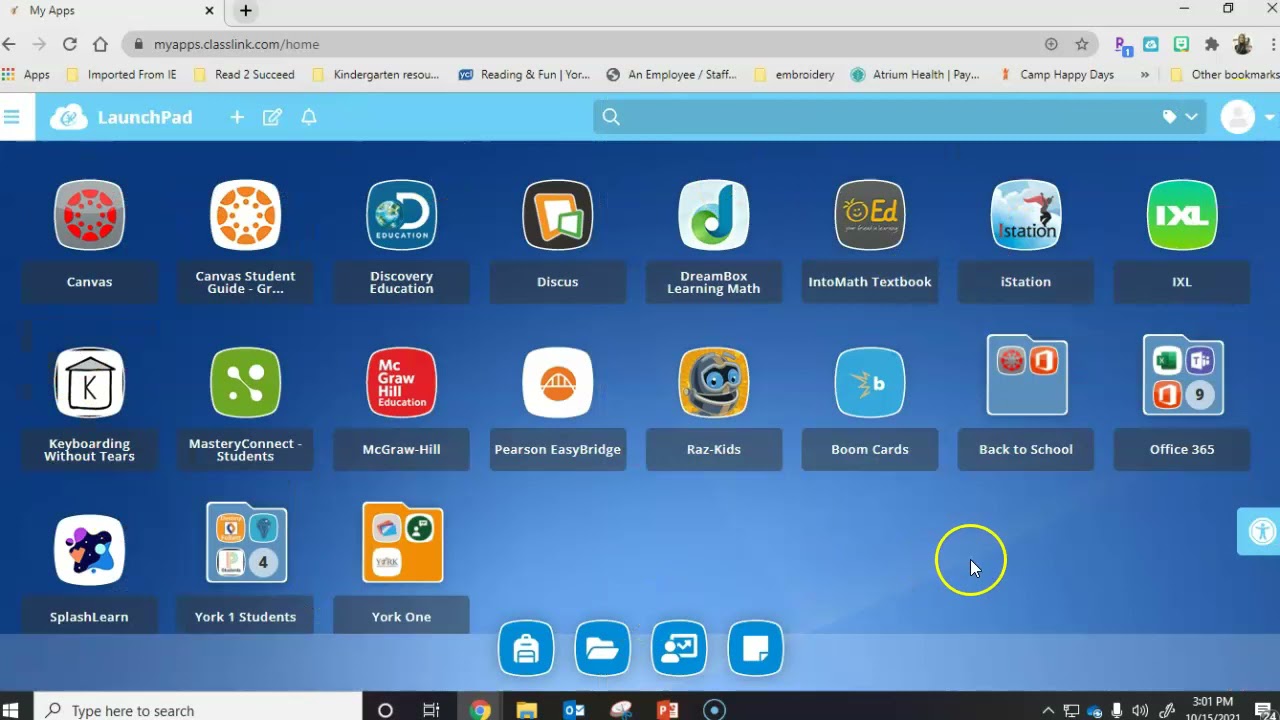
Task: Launch the IXL app icon
Action: click(1181, 215)
